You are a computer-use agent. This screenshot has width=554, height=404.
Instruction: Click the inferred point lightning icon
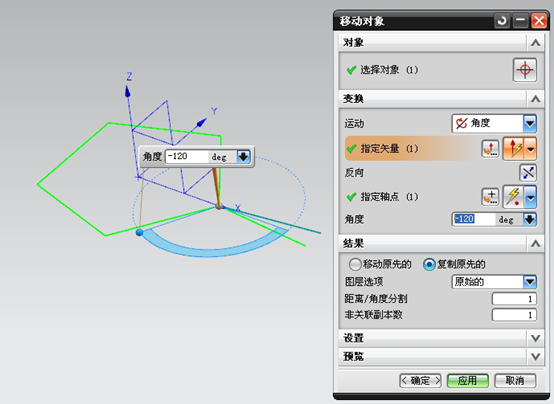click(513, 197)
